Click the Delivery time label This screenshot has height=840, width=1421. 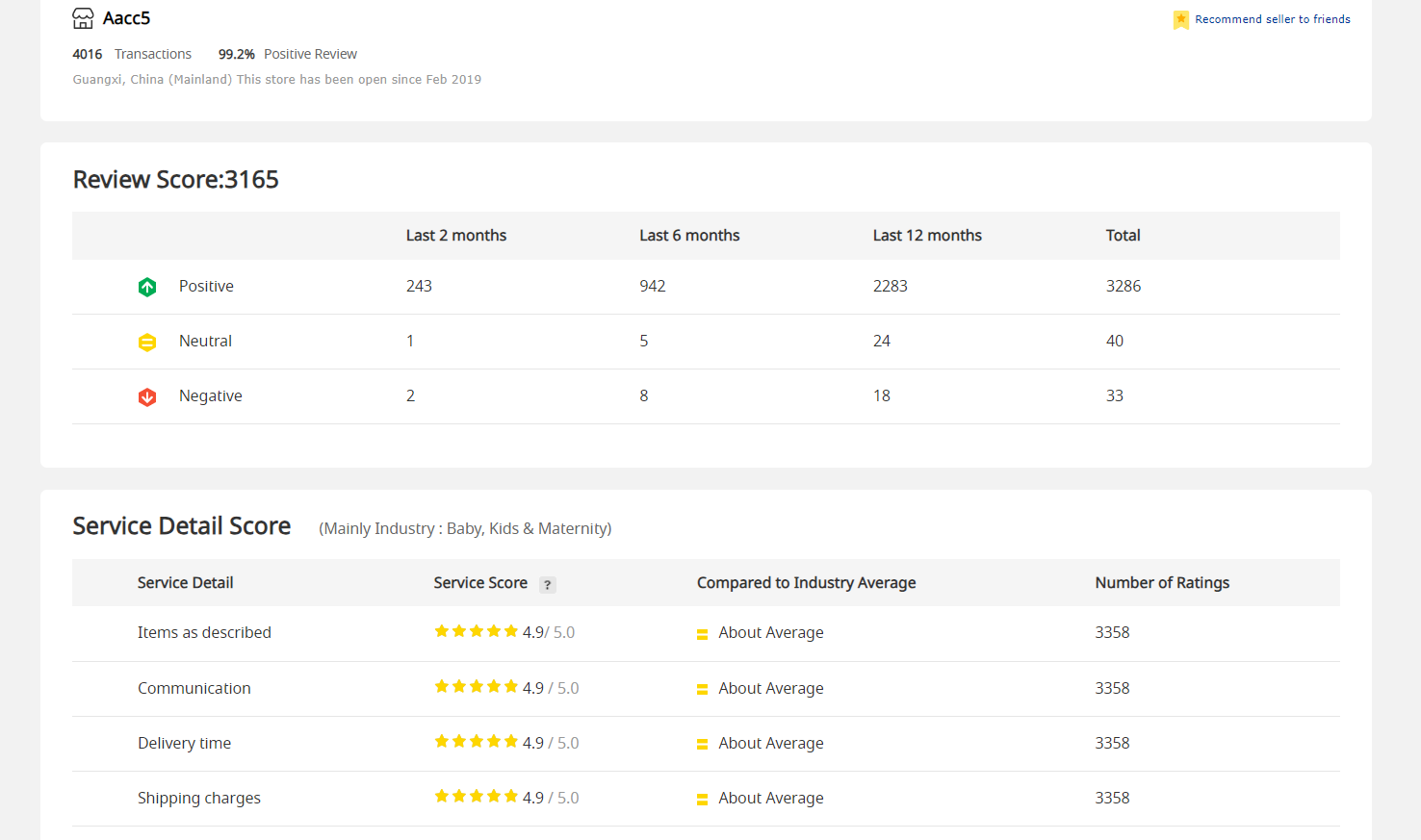pyautogui.click(x=184, y=744)
